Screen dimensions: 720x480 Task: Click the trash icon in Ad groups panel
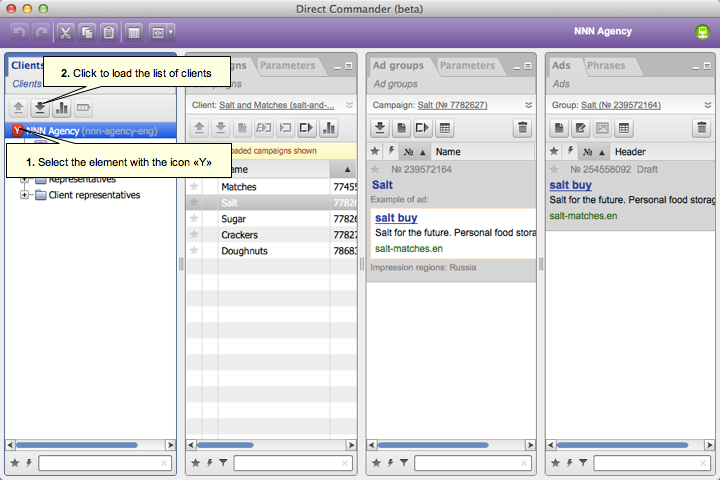coord(523,128)
